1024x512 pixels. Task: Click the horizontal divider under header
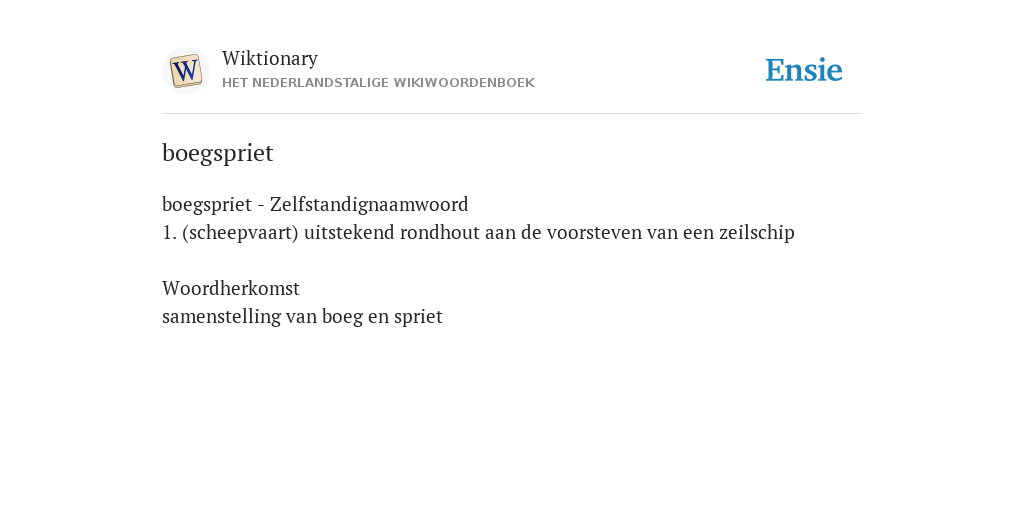512,114
